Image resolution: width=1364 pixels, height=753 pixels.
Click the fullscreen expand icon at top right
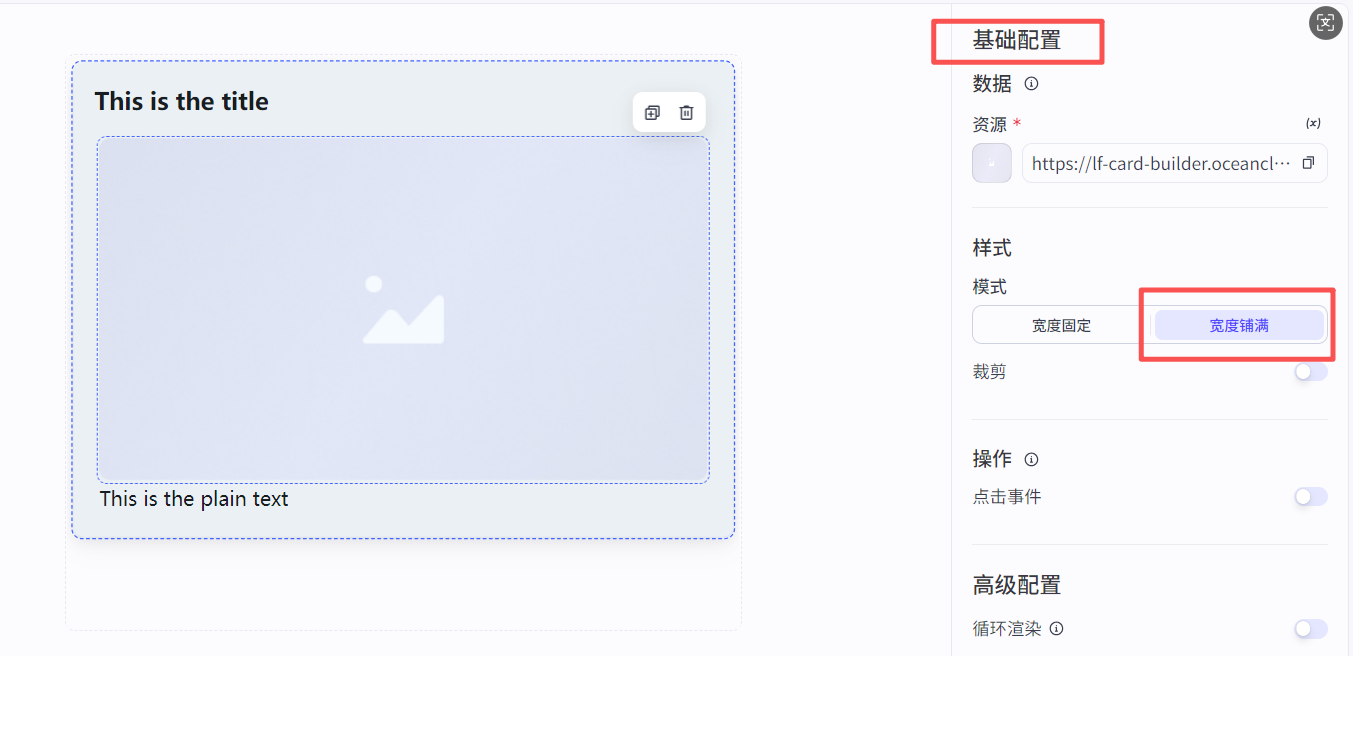[1325, 22]
